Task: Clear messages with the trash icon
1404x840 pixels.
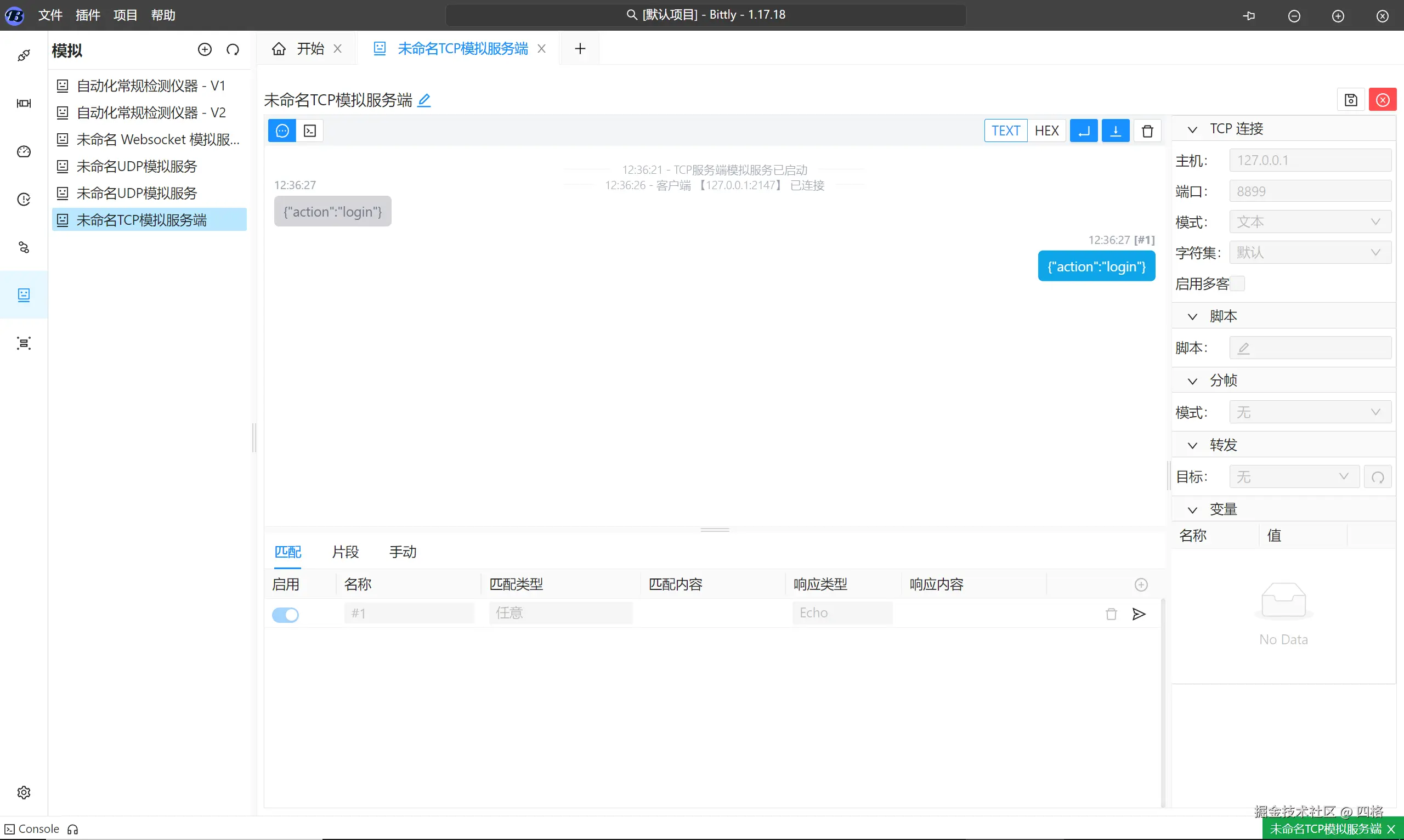Action: coord(1147,132)
